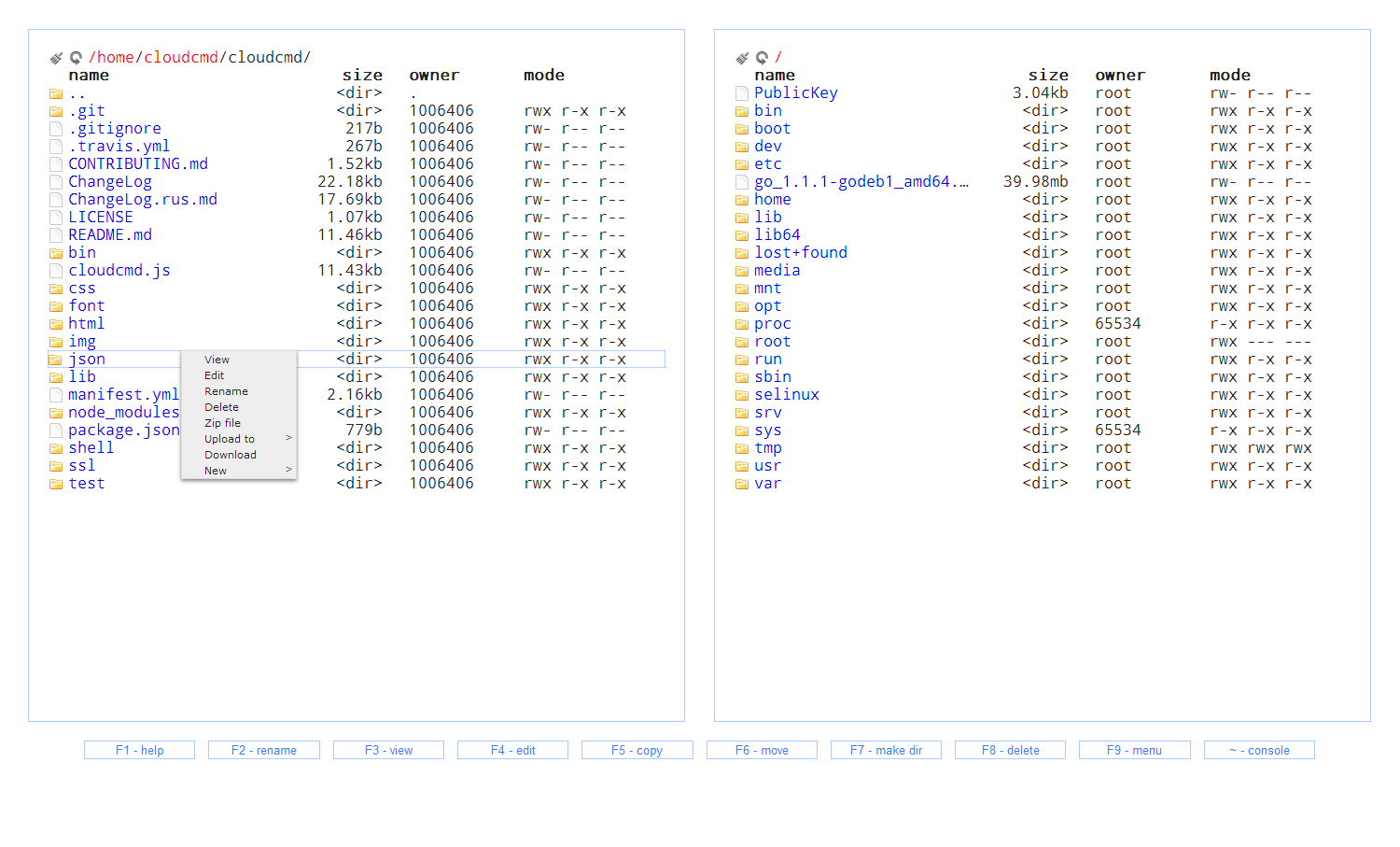This screenshot has height=847, width=1400.
Task: Sort left panel by the size column header
Action: coord(362,76)
